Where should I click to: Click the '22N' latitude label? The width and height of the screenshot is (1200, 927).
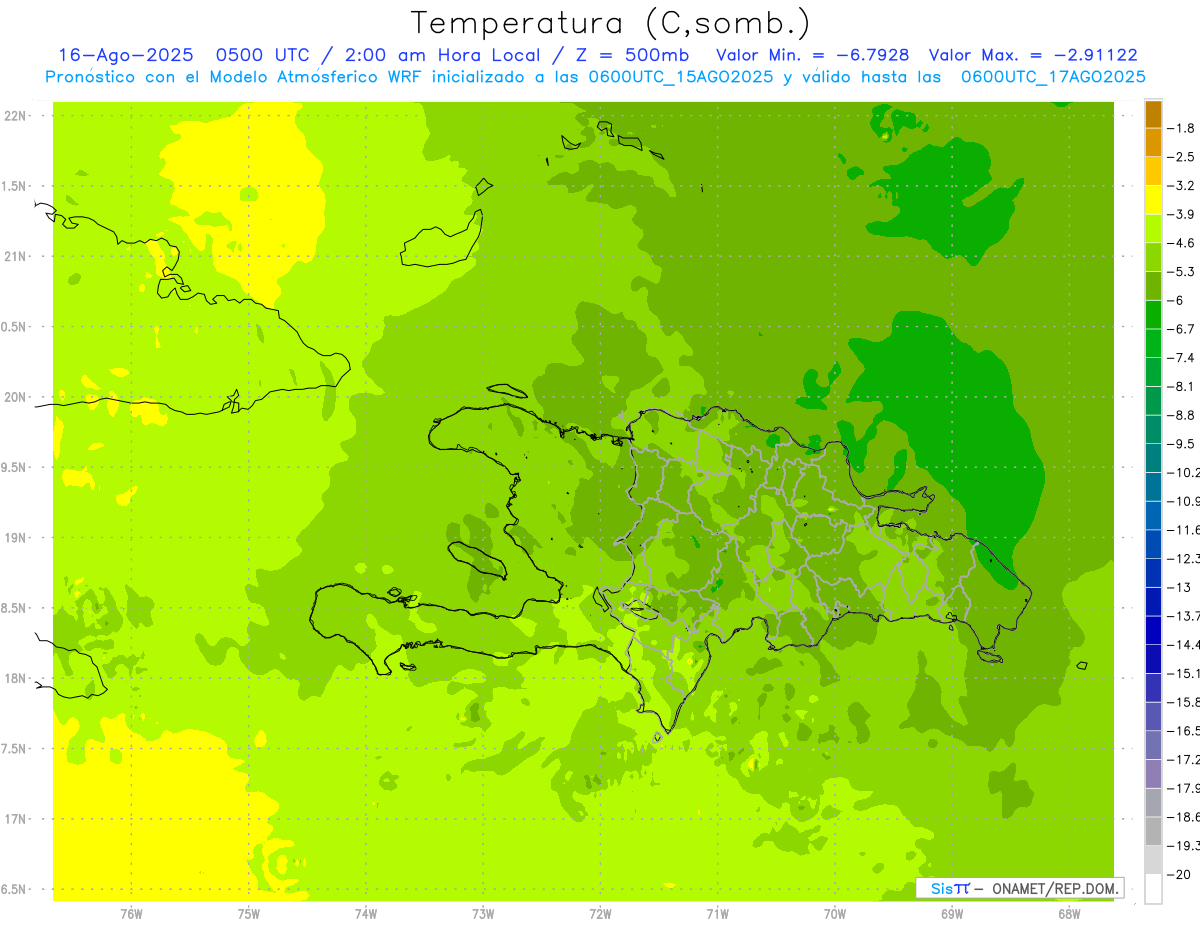[x=16, y=116]
